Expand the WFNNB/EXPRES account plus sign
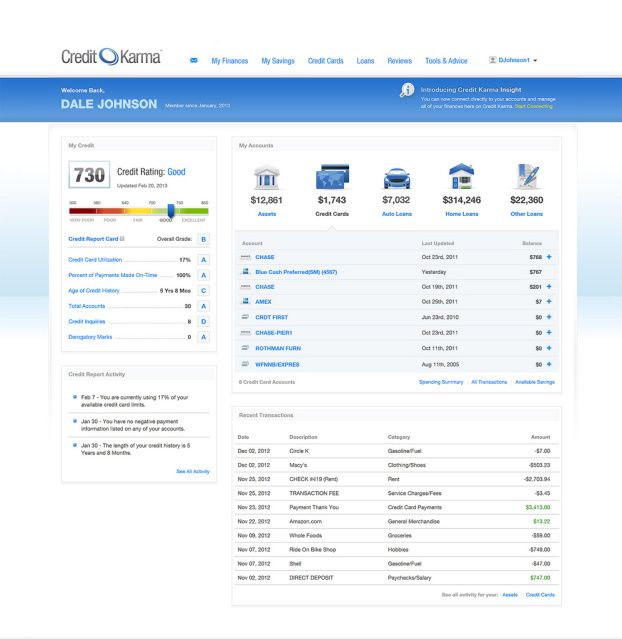This screenshot has height=639, width=622. (x=549, y=364)
